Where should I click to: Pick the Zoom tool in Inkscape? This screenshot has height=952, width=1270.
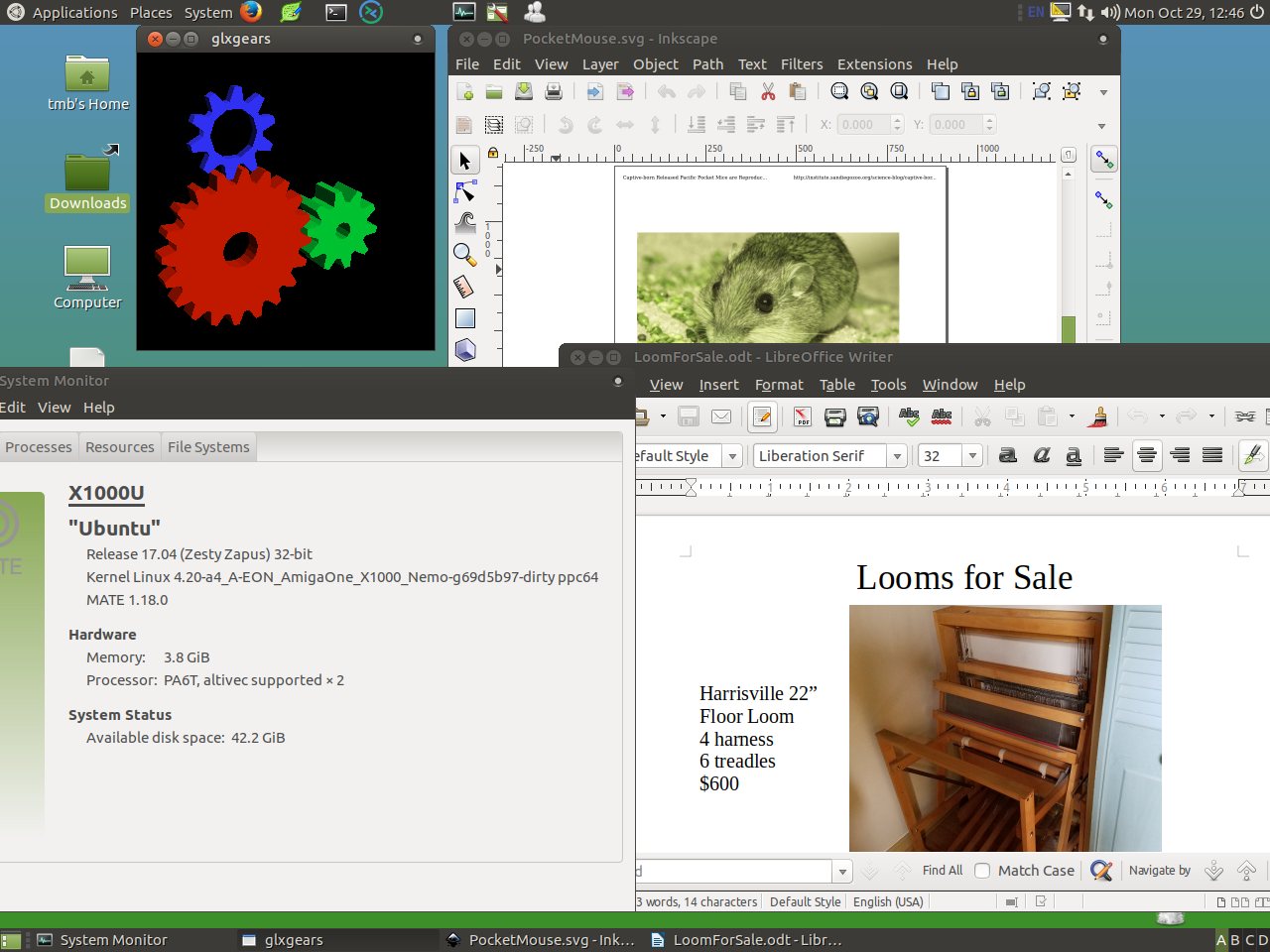click(464, 255)
